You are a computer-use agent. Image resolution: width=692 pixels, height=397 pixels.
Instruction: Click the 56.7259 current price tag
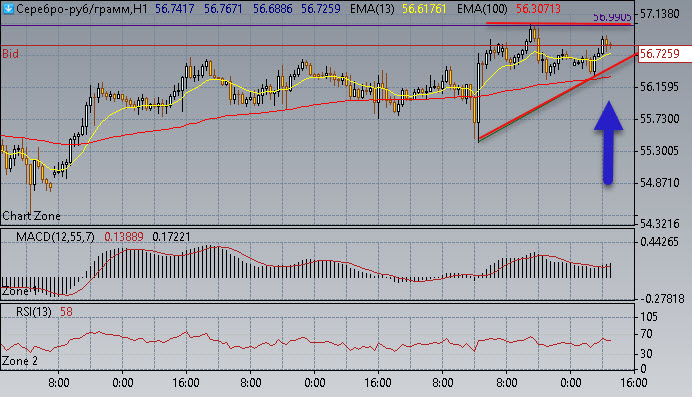pyautogui.click(x=660, y=54)
